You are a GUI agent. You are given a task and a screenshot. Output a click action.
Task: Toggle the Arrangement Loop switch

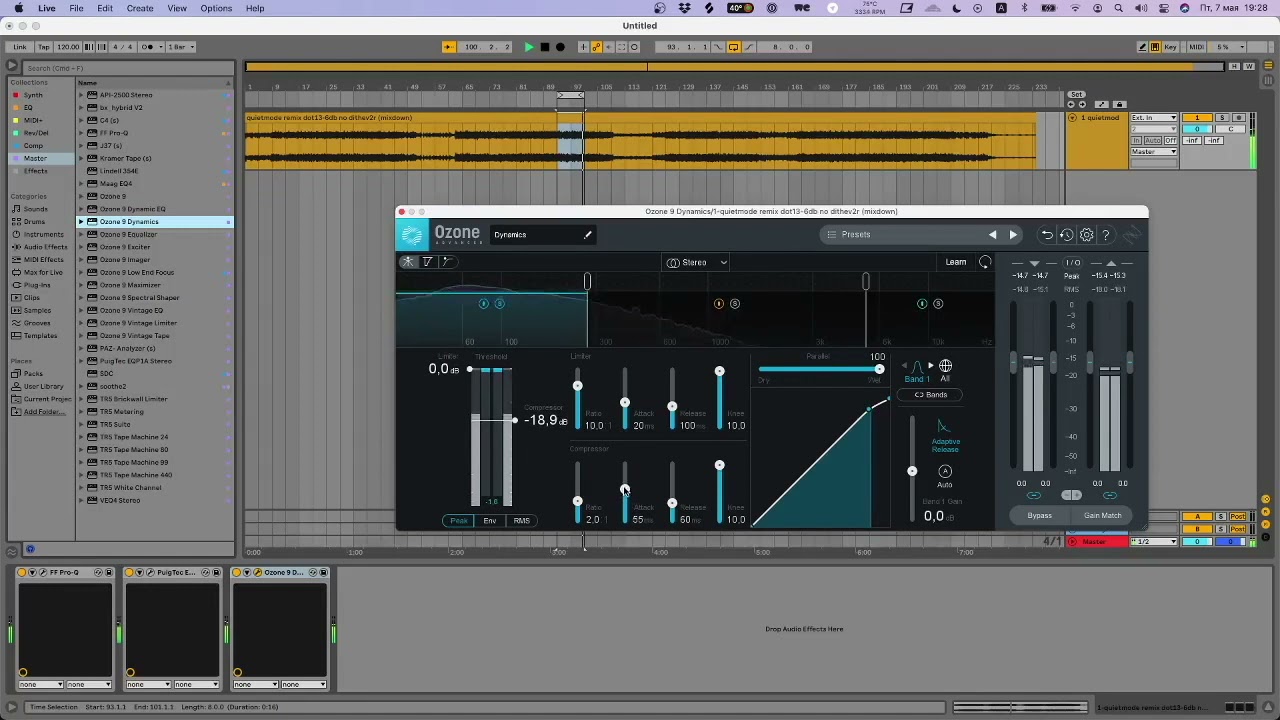[x=733, y=47]
